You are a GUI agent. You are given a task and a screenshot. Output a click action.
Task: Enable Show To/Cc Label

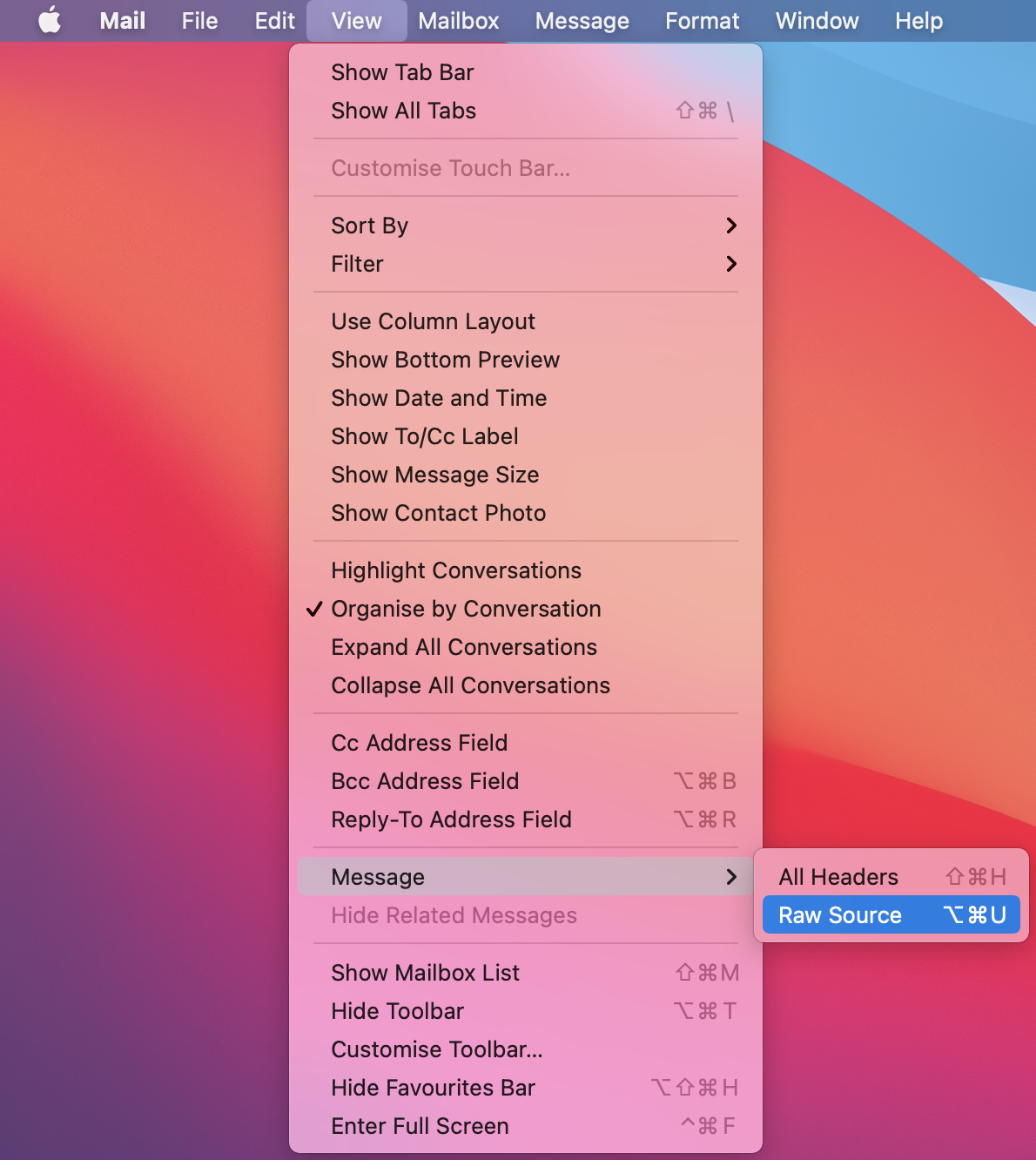[x=526, y=436]
